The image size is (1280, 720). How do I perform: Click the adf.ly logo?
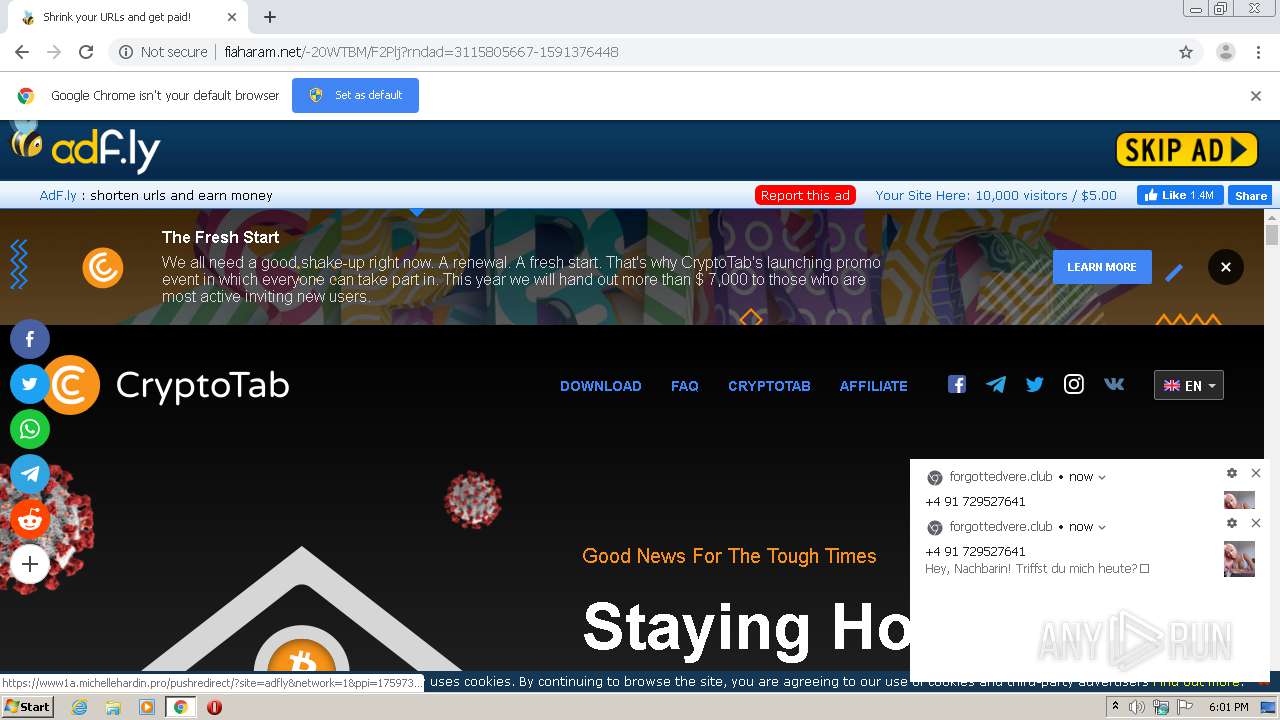pyautogui.click(x=86, y=148)
